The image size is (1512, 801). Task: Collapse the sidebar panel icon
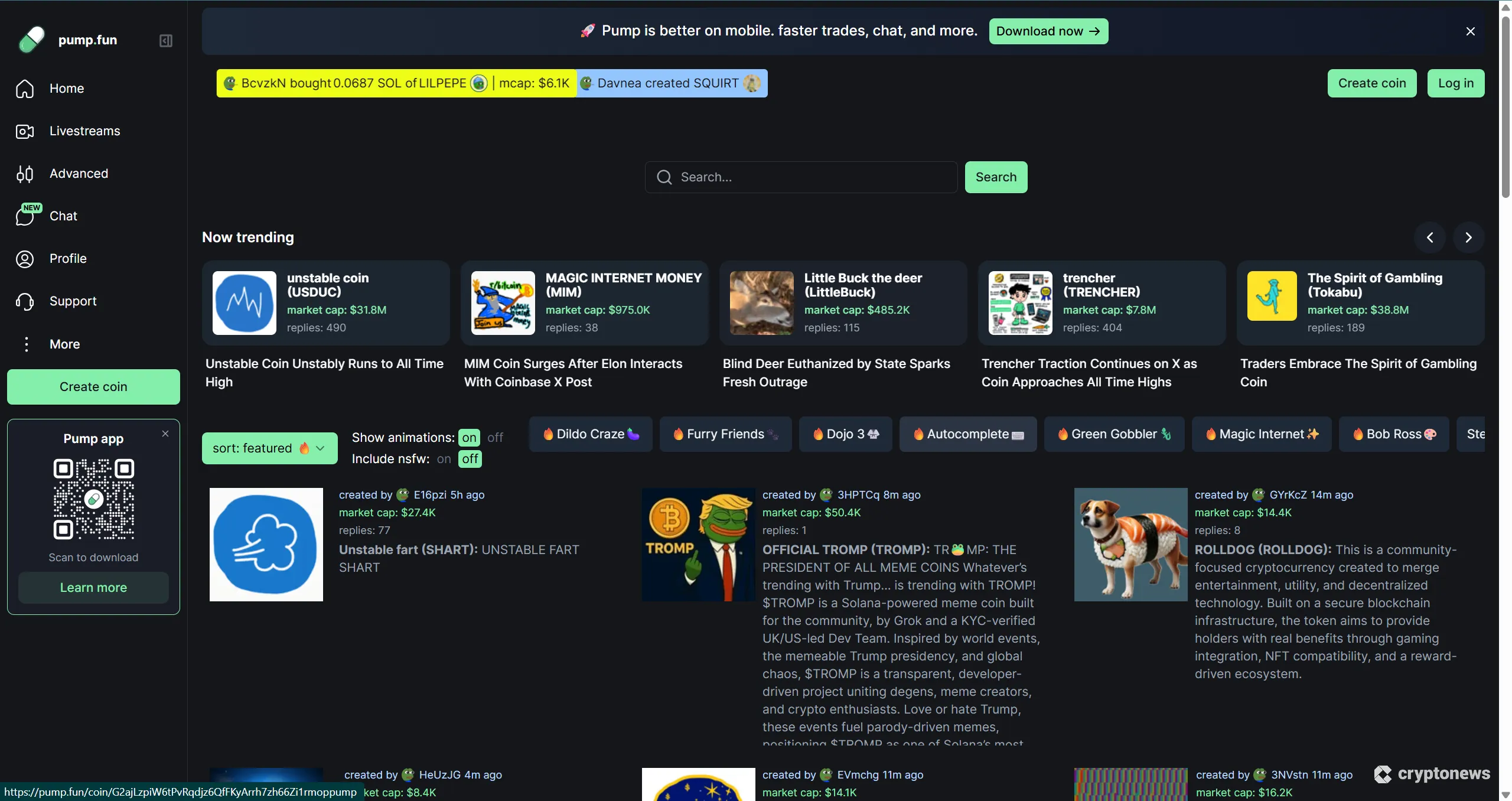pyautogui.click(x=166, y=41)
